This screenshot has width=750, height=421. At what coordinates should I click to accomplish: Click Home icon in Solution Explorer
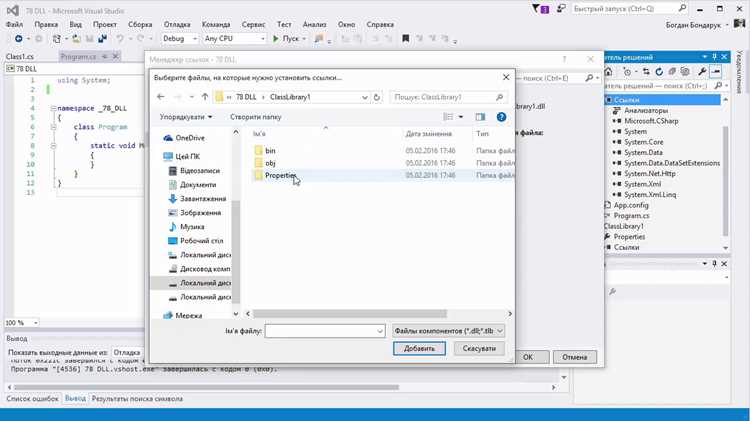[x=608, y=72]
